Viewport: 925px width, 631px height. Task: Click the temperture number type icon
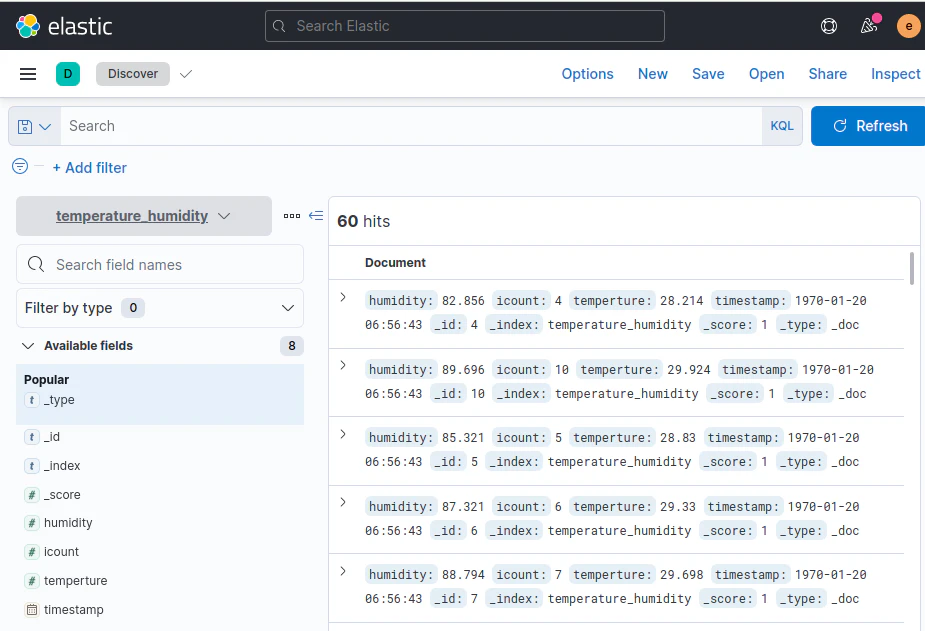click(32, 581)
